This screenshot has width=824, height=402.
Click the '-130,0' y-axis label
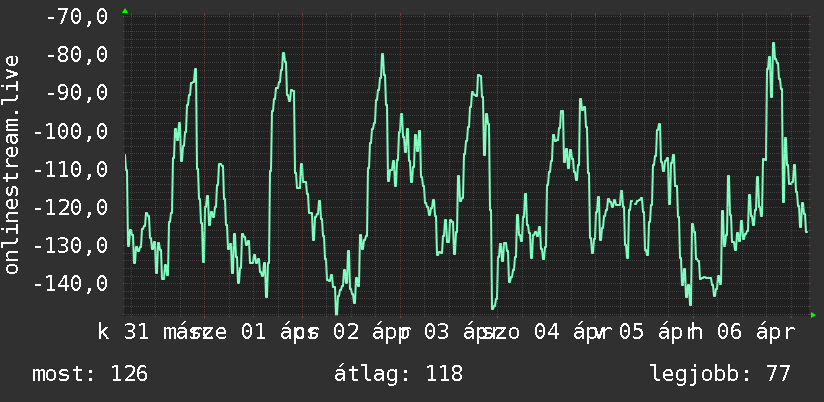70,245
